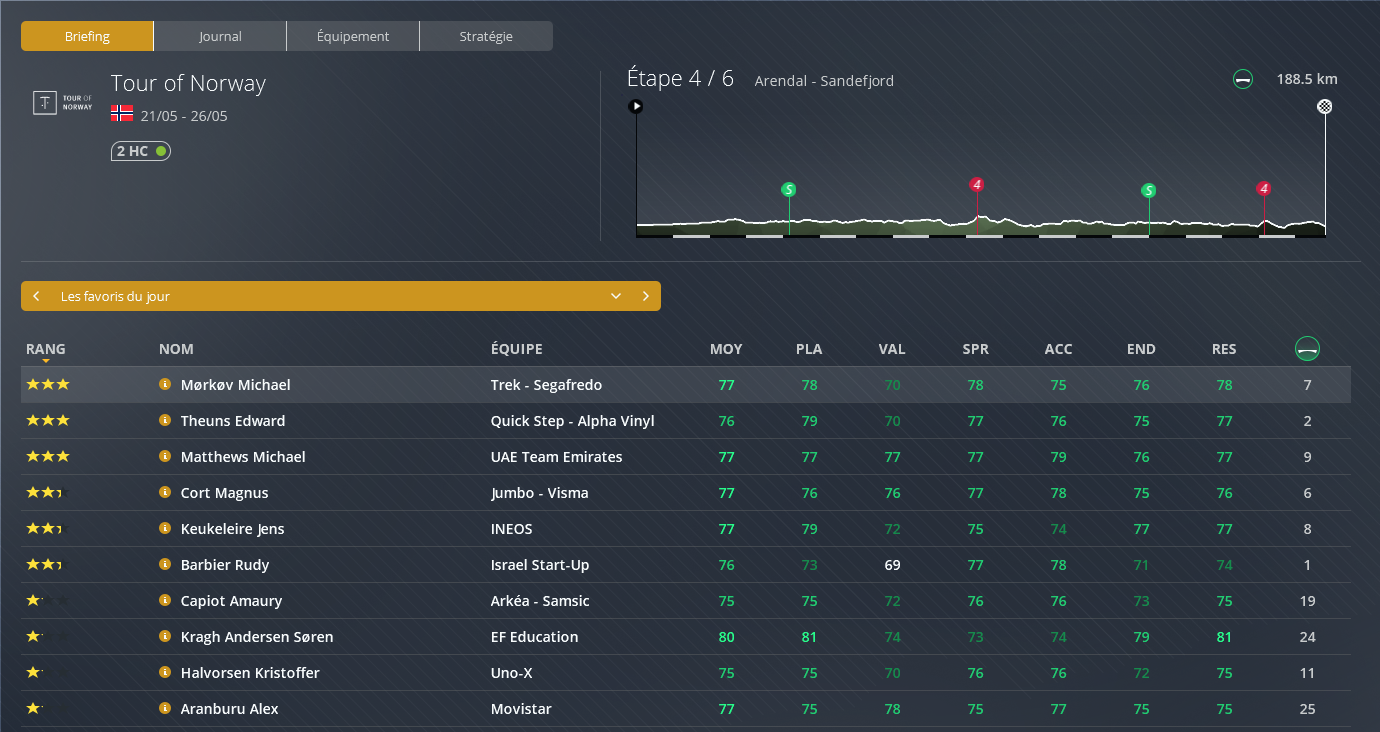Click the flat stage type icon beside 188.5 km

[1243, 79]
